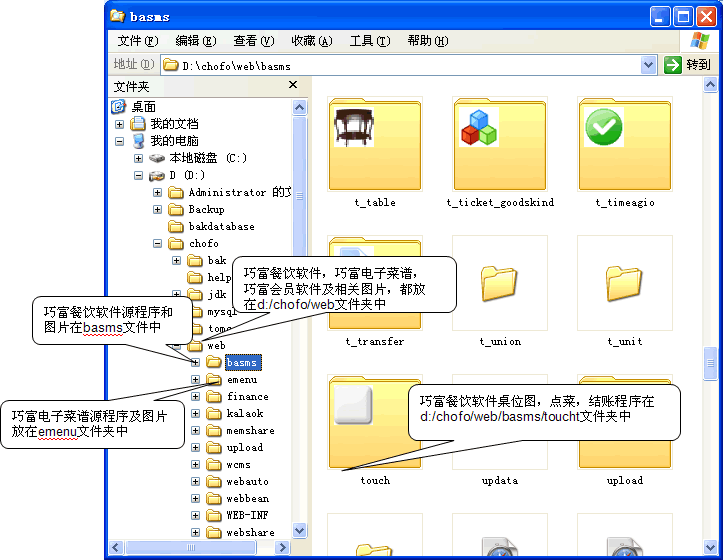Click the desktop icon in tree
Screen dimensions: 723x560
[119, 106]
